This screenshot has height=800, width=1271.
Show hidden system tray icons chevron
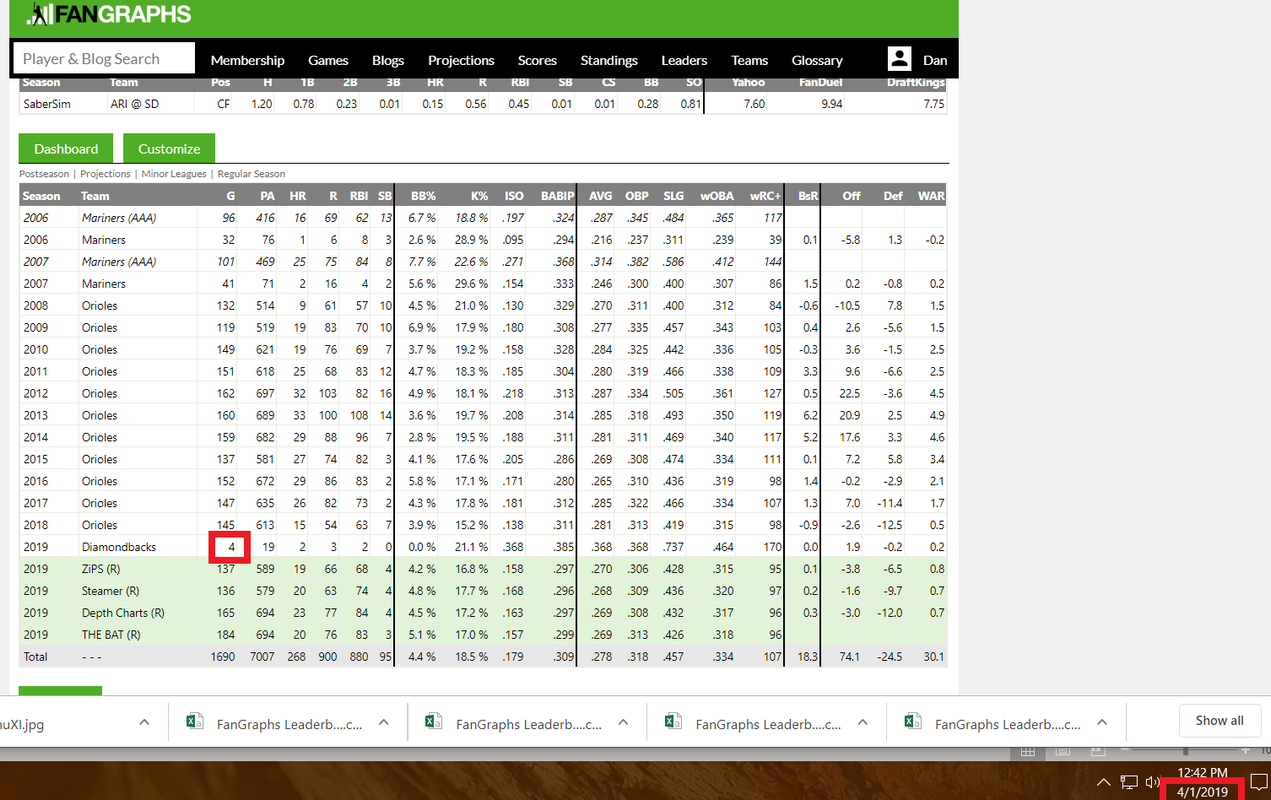point(1103,782)
